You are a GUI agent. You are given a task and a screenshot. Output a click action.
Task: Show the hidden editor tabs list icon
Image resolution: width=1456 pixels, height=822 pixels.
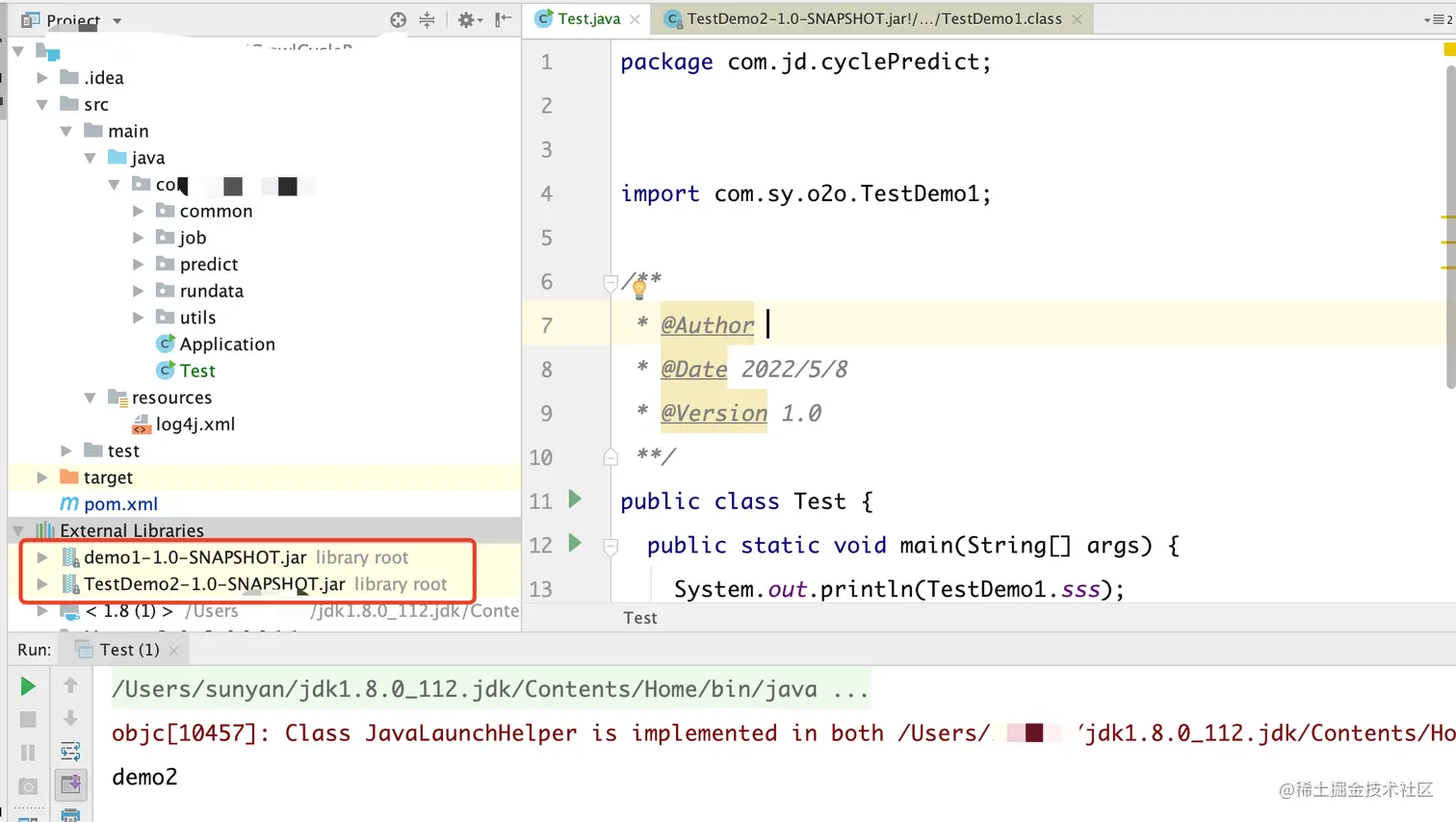(x=1438, y=19)
